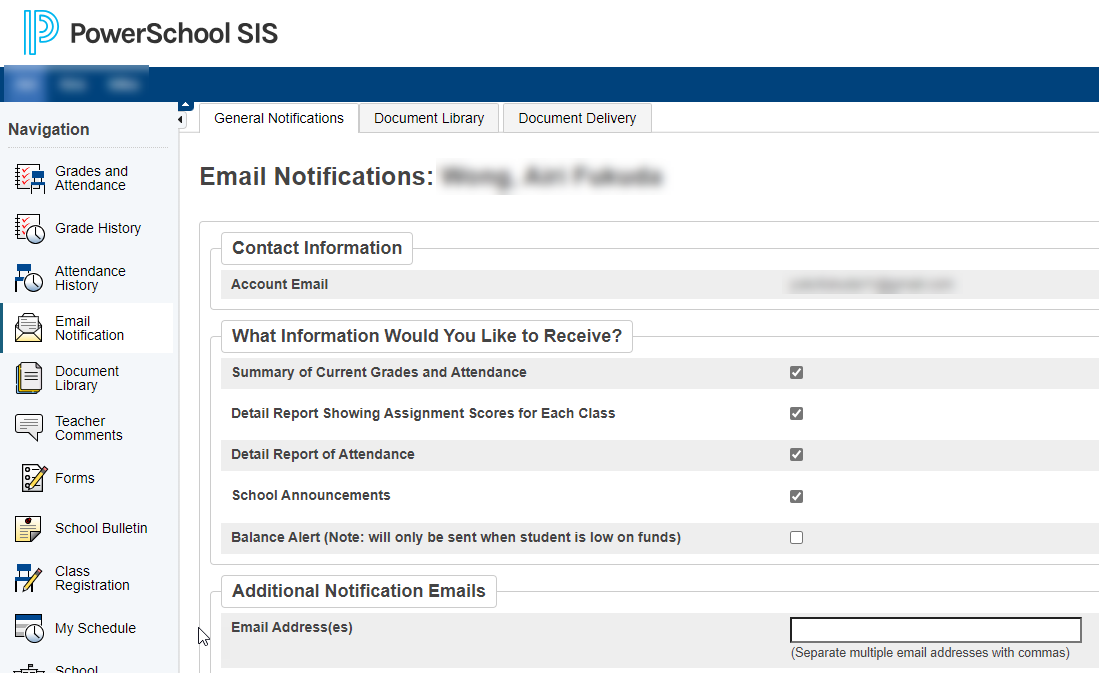Viewport: 1099px width, 673px height.
Task: Switch to the Document Library tab
Action: [429, 118]
